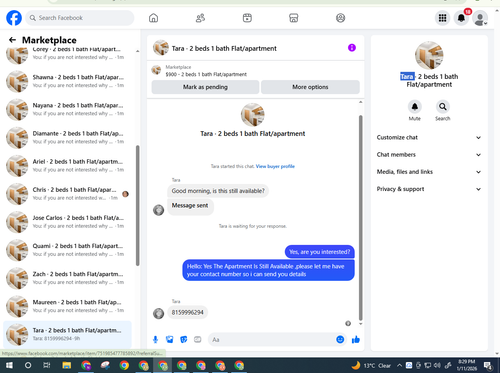Open Chris's conversation in the list
Image resolution: width=500 pixels, height=373 pixels.
(68, 194)
